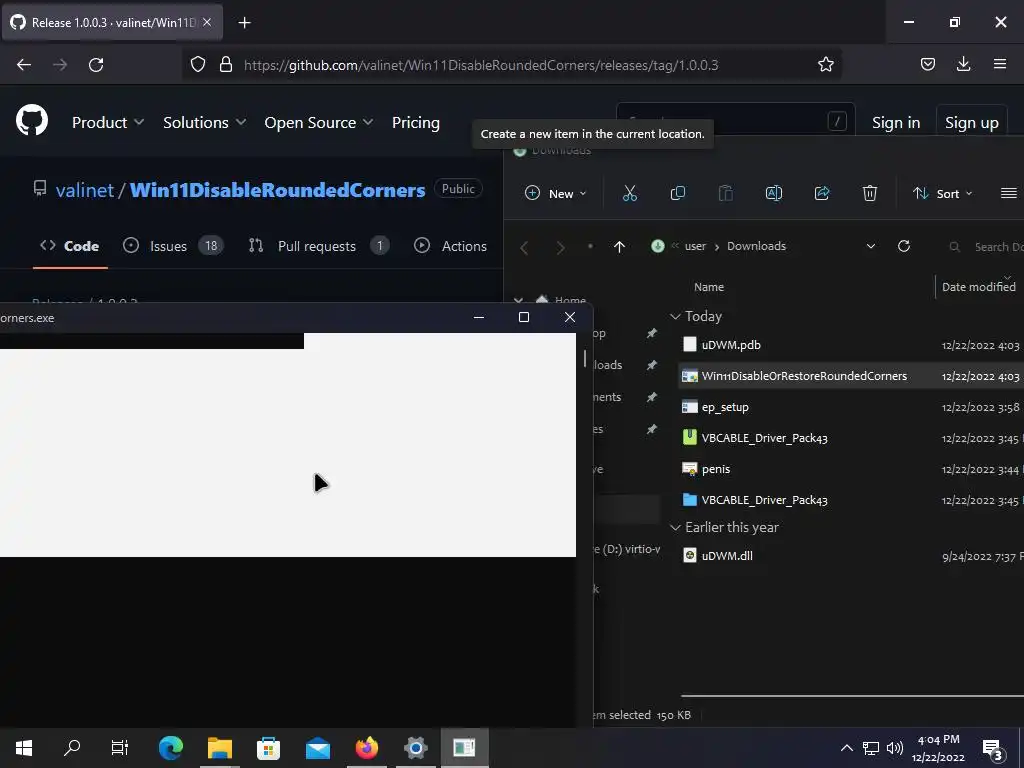
Task: Launch Microsoft Edge from taskbar
Action: tap(170, 748)
